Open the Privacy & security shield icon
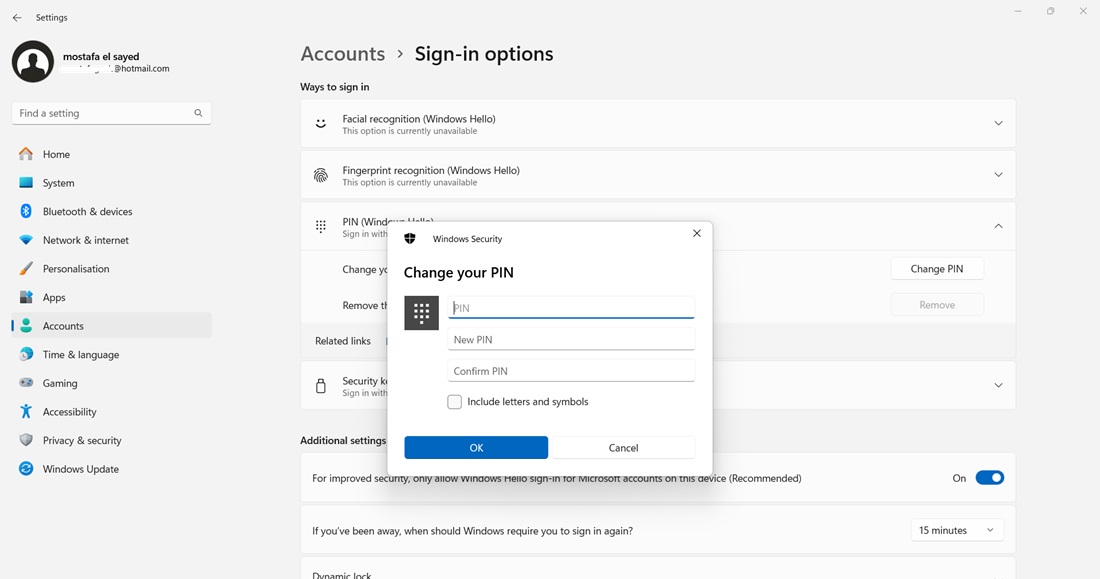1100x579 pixels. click(26, 440)
